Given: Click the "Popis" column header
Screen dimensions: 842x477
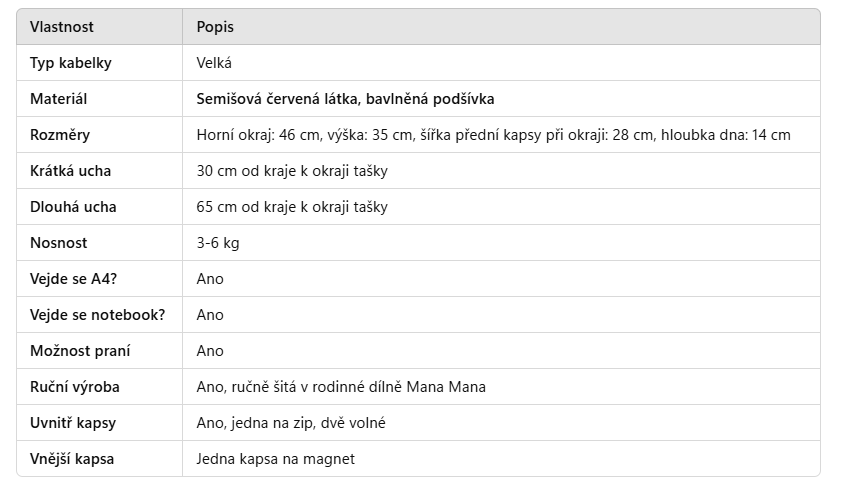Looking at the screenshot, I should pyautogui.click(x=215, y=27).
